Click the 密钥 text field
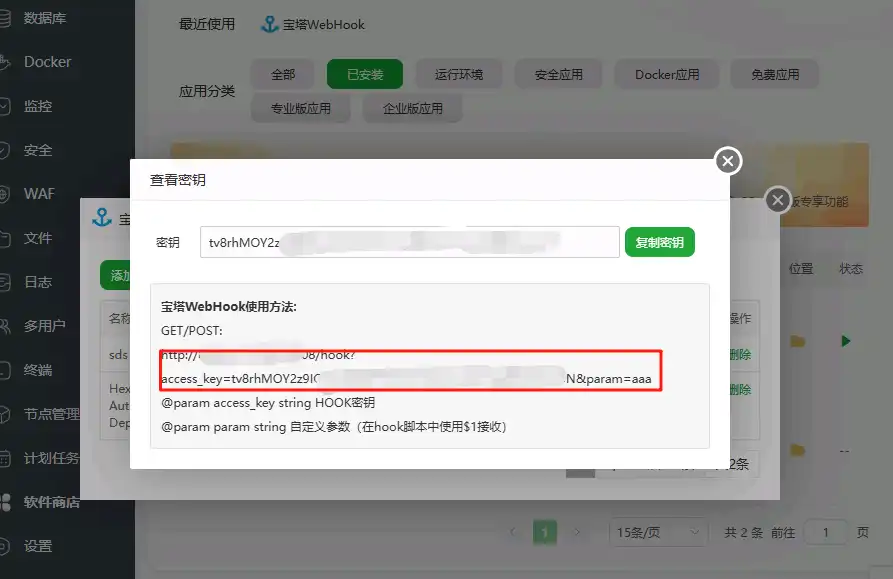Image resolution: width=893 pixels, height=579 pixels. (409, 242)
